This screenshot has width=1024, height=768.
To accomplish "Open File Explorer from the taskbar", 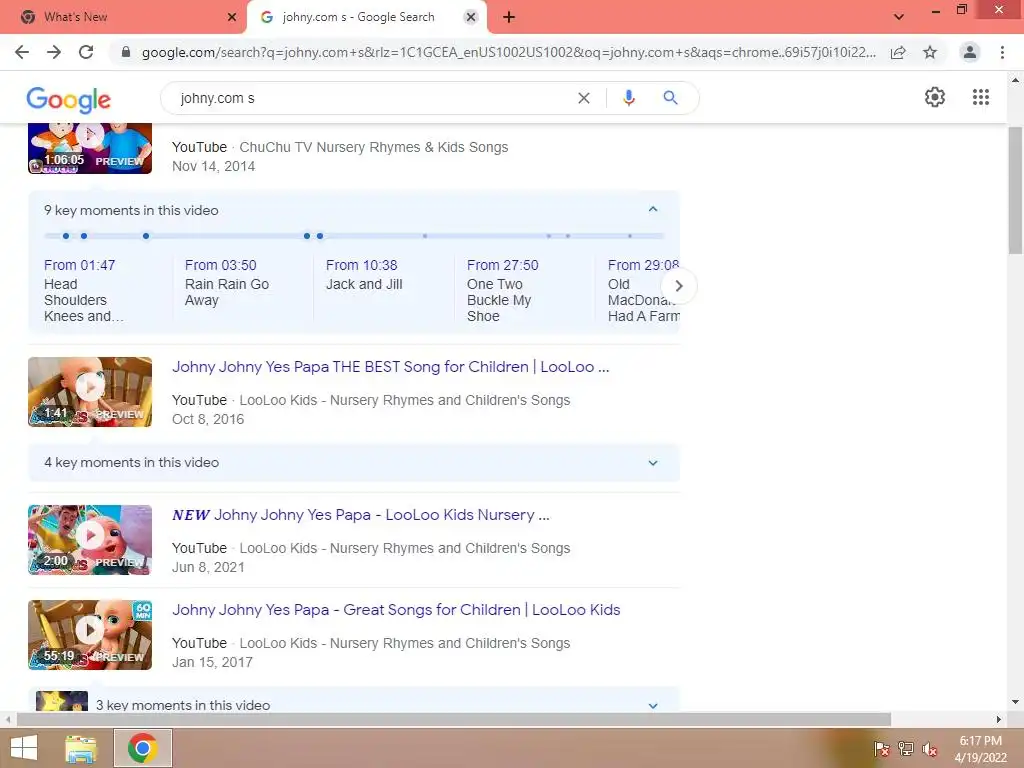I will (80, 748).
